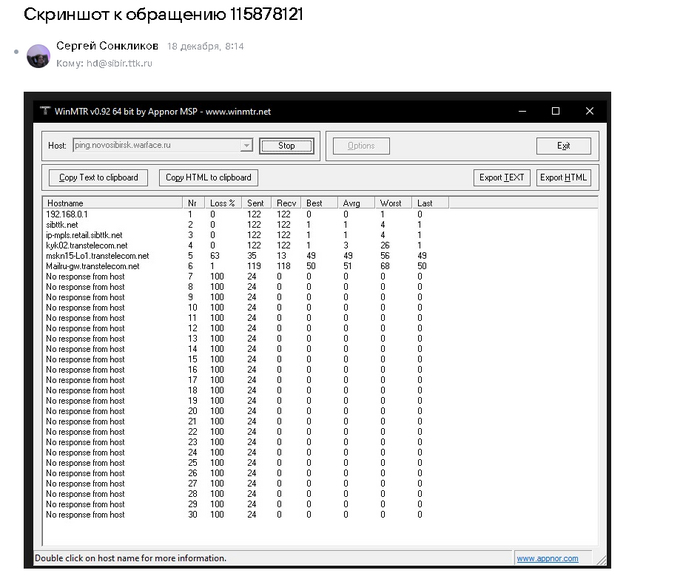Click the Worst column header
The image size is (700, 576).
pyautogui.click(x=393, y=203)
